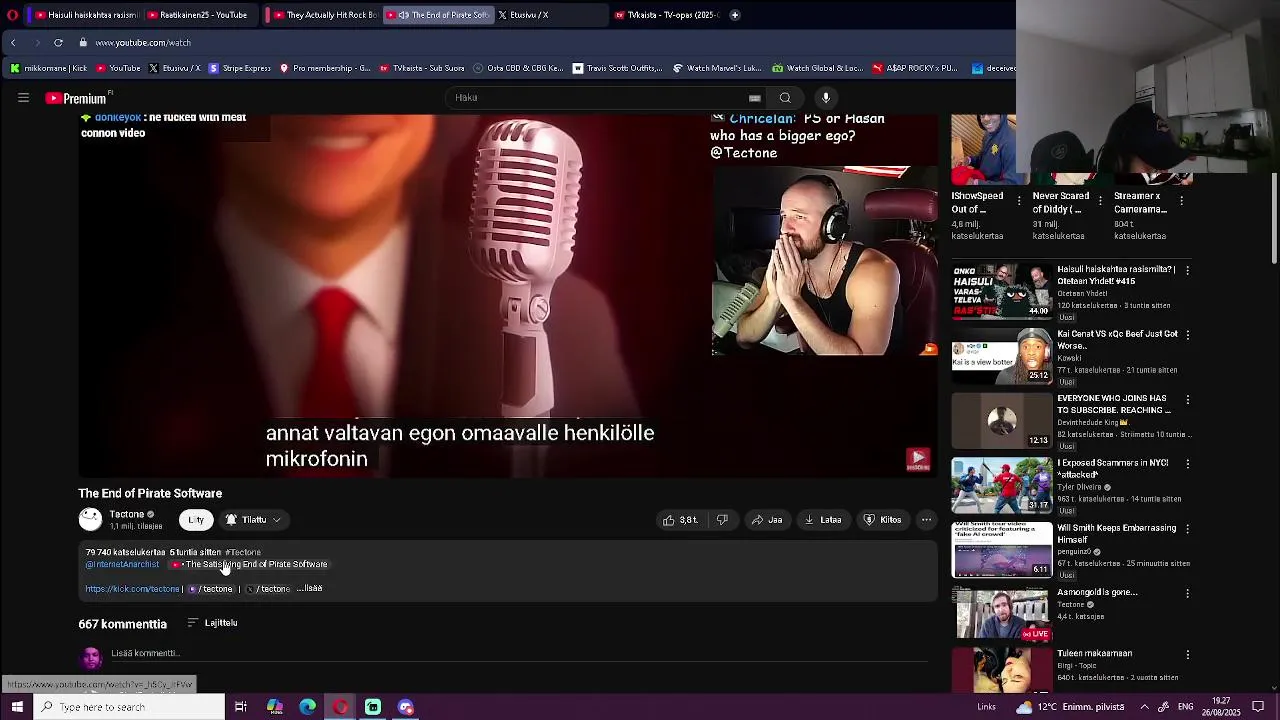Open Windows Start menu

point(17,707)
